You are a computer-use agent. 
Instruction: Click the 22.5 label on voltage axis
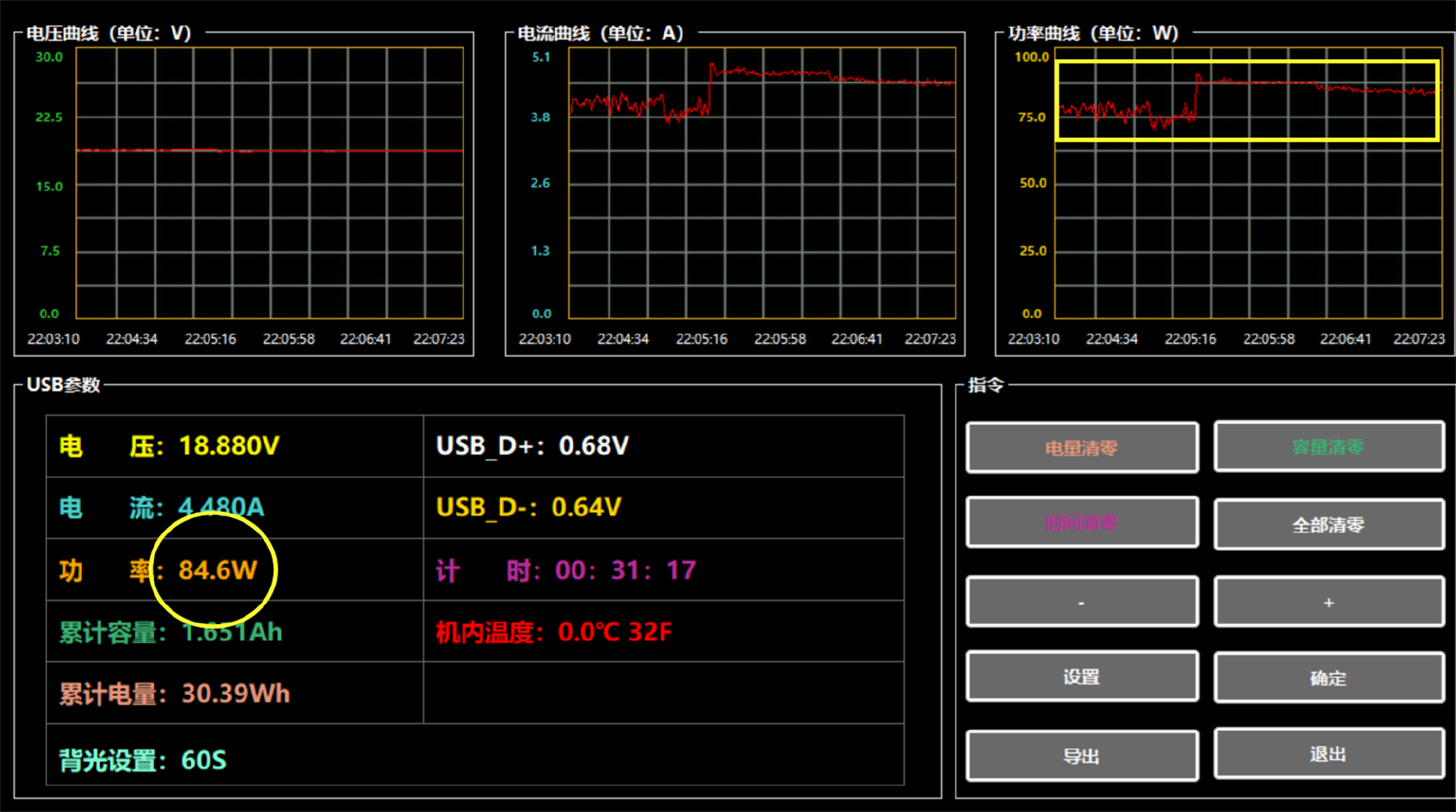(49, 117)
